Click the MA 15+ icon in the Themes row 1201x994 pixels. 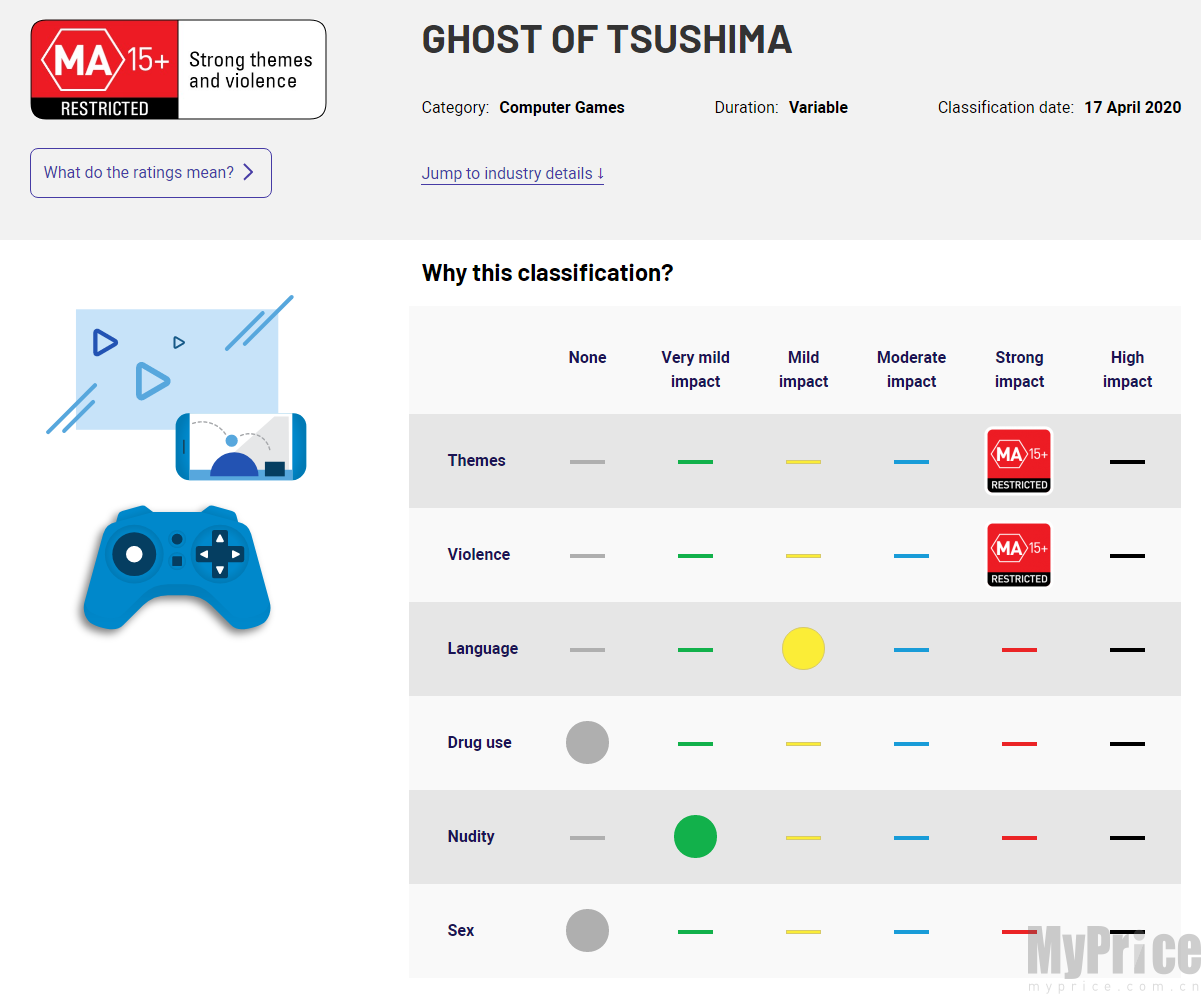1019,461
